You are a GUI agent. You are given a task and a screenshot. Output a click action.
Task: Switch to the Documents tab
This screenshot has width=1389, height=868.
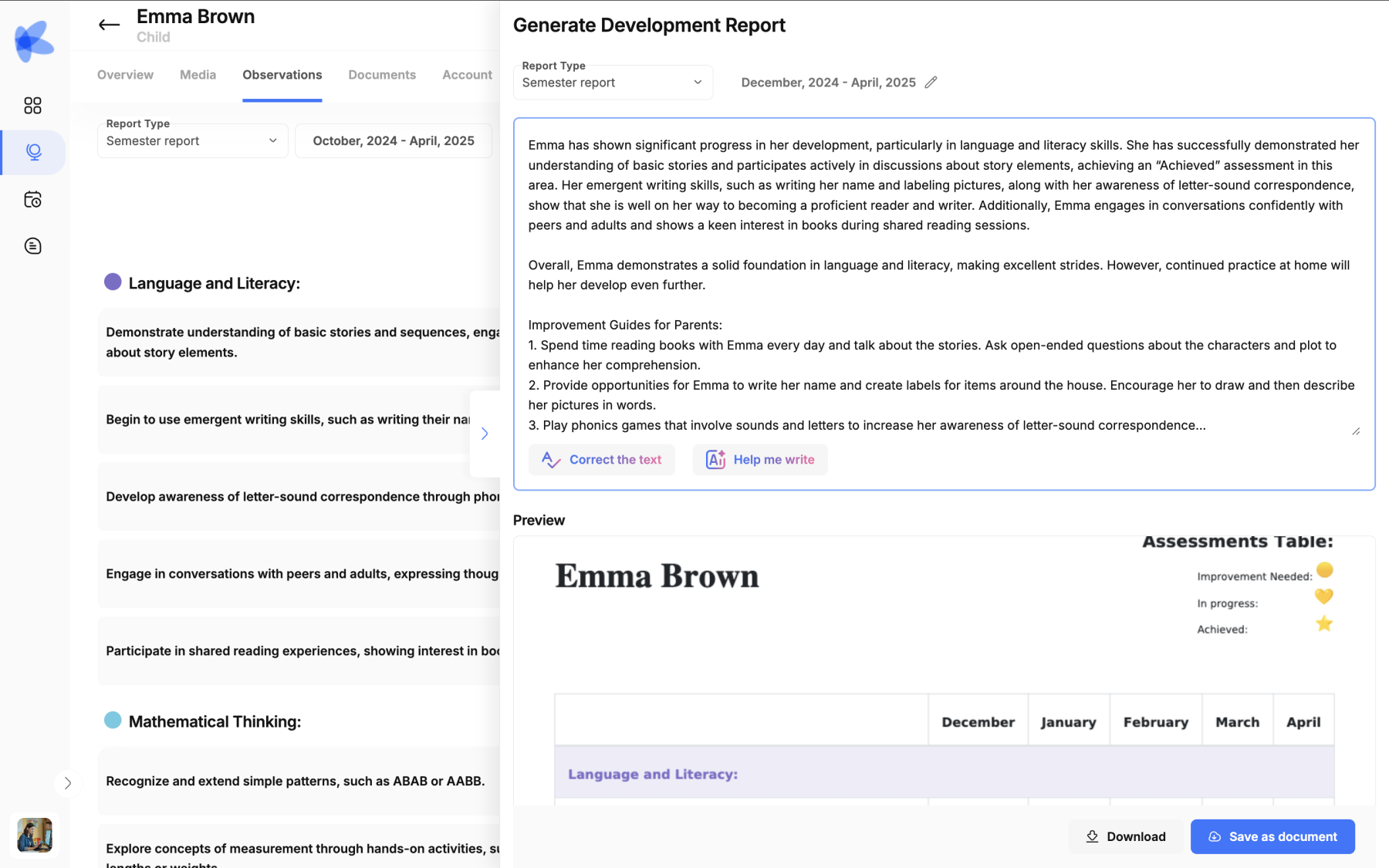tap(382, 75)
